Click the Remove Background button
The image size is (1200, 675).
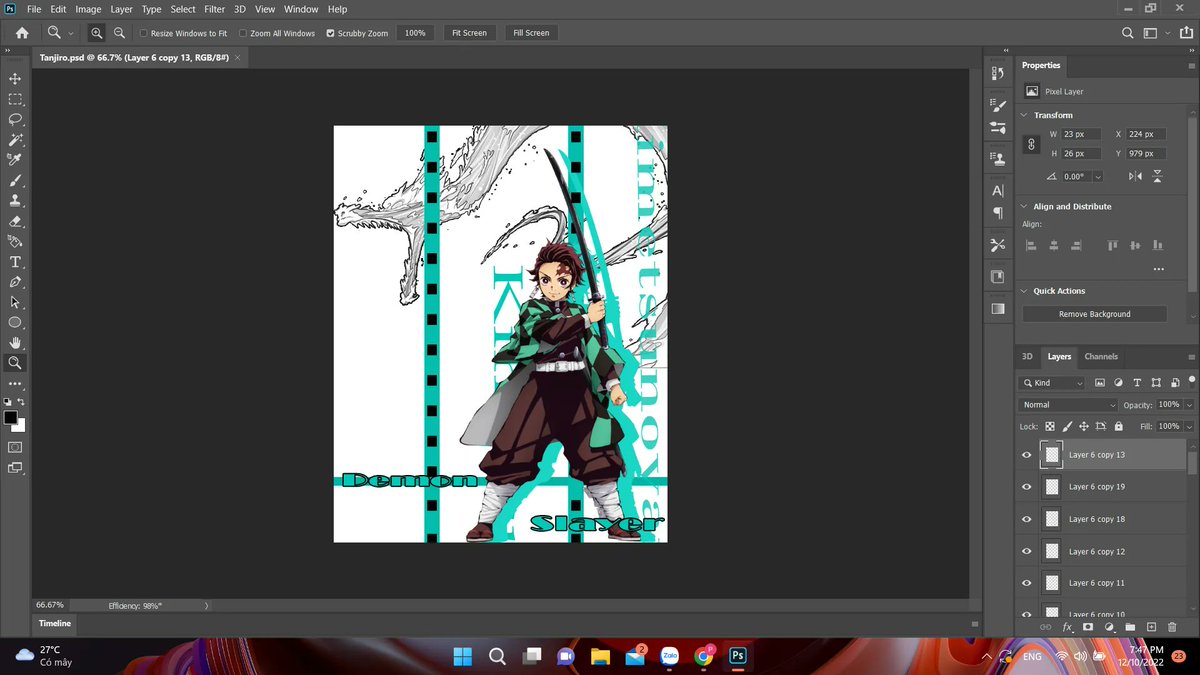pos(1093,312)
